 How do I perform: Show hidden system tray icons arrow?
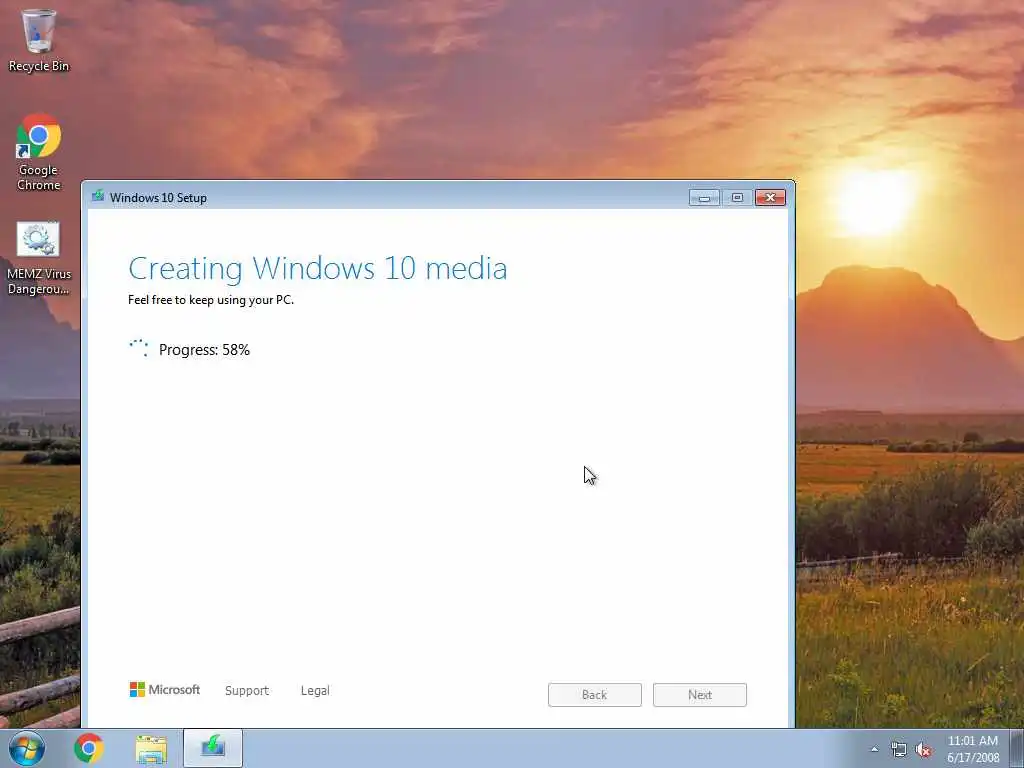tap(874, 750)
